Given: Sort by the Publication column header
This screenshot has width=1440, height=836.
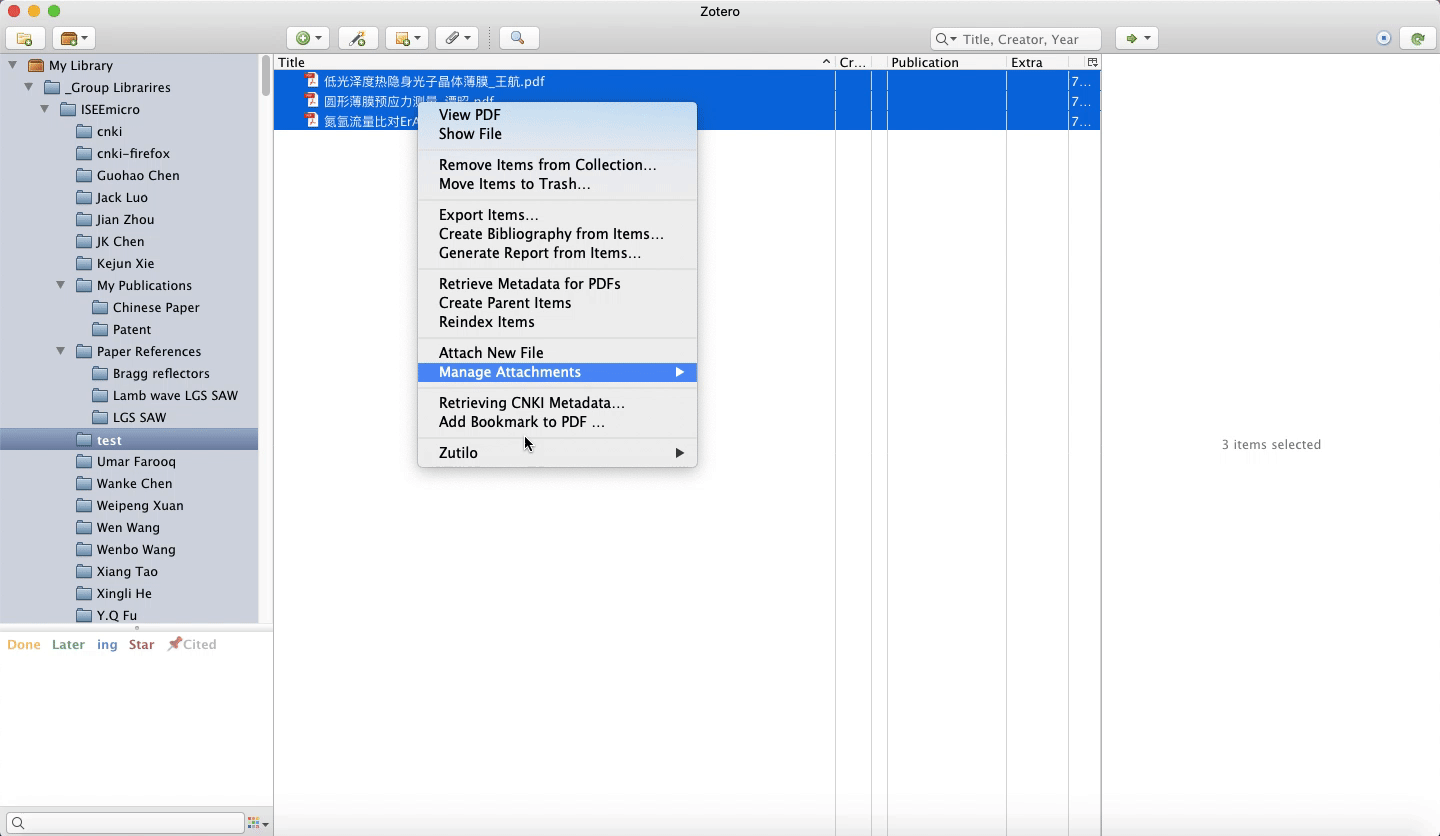Looking at the screenshot, I should pyautogui.click(x=946, y=62).
